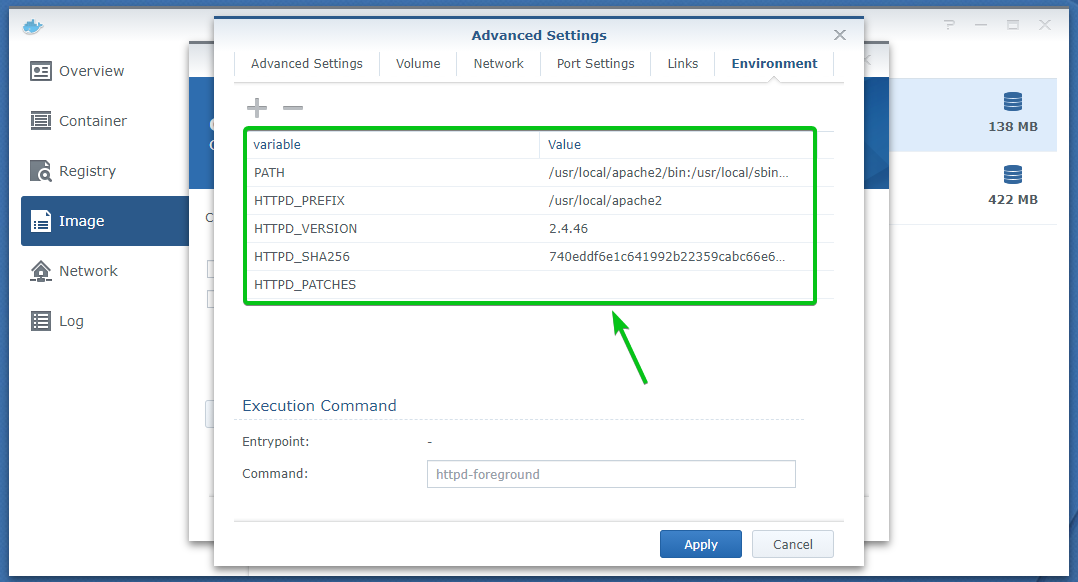Go to the Registry section
This screenshot has width=1078, height=582.
[x=87, y=171]
